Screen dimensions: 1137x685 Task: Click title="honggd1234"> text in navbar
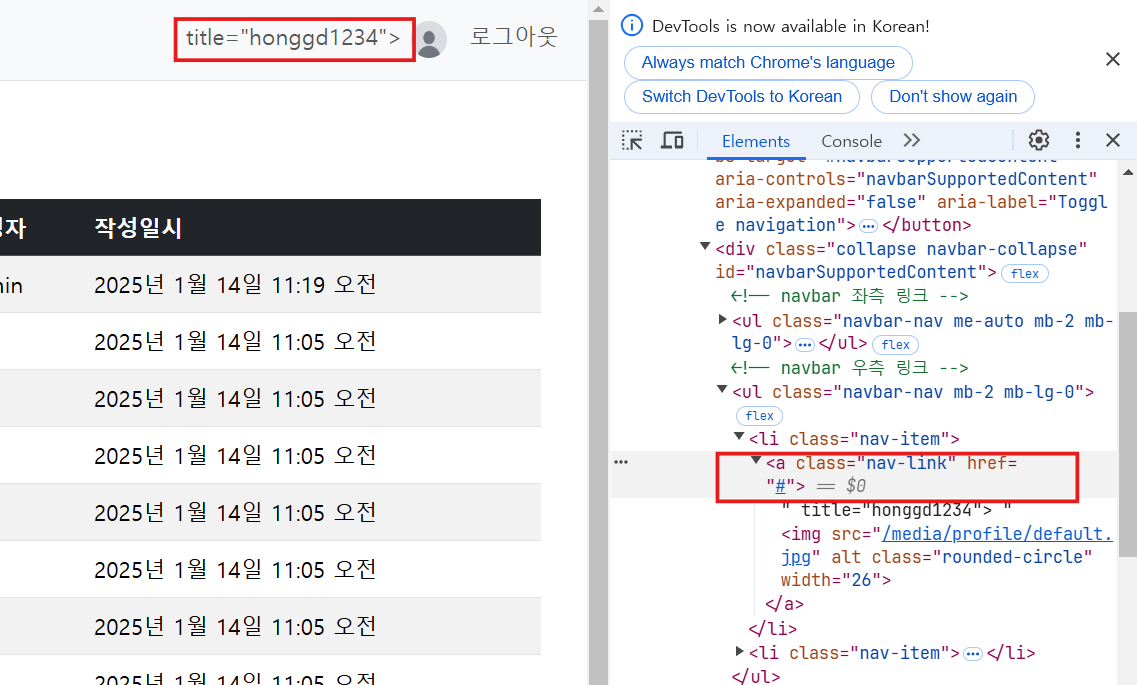tap(293, 38)
